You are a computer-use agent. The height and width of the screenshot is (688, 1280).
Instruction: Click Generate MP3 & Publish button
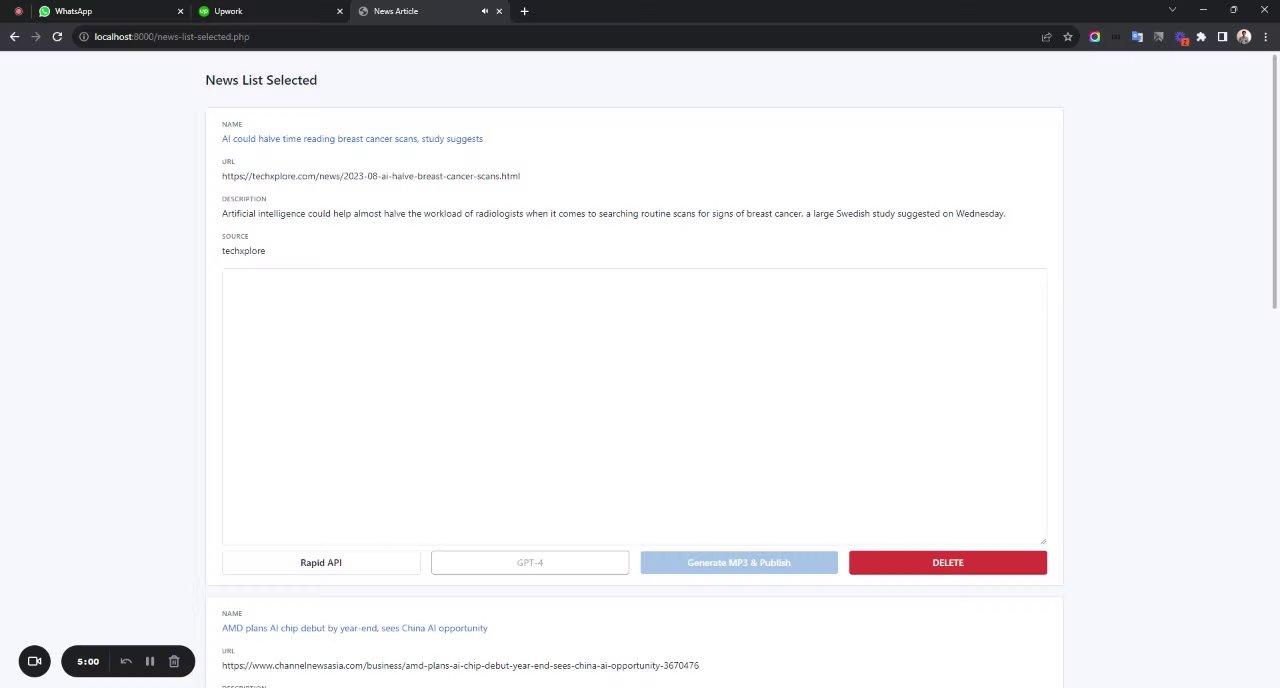tap(739, 563)
